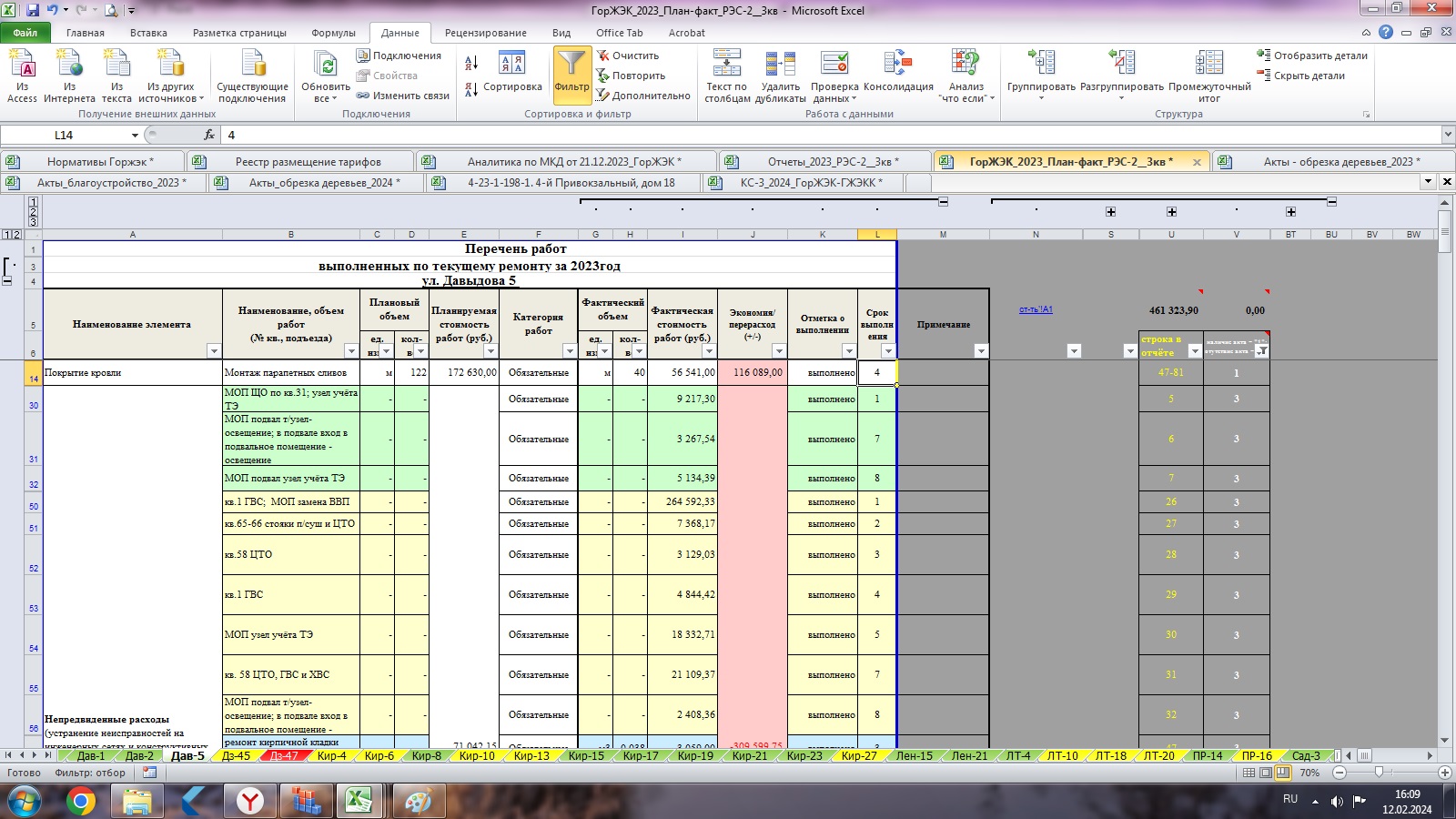The width and height of the screenshot is (1456, 819).
Task: Choose the Из текста import icon
Action: click(x=116, y=76)
